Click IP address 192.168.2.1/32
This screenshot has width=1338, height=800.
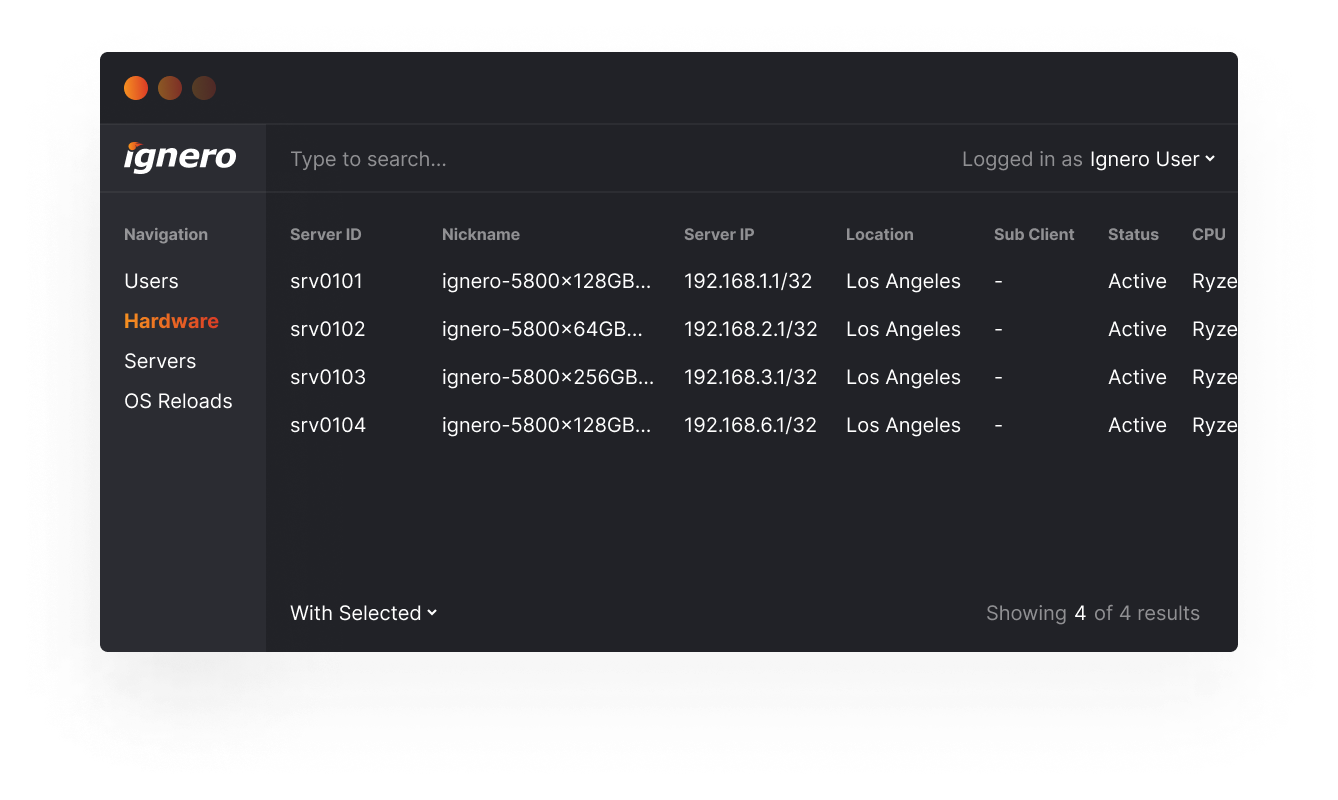coord(750,329)
